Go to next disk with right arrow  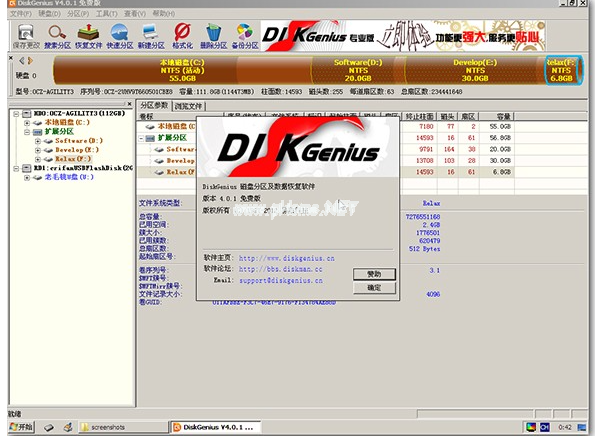(31, 61)
